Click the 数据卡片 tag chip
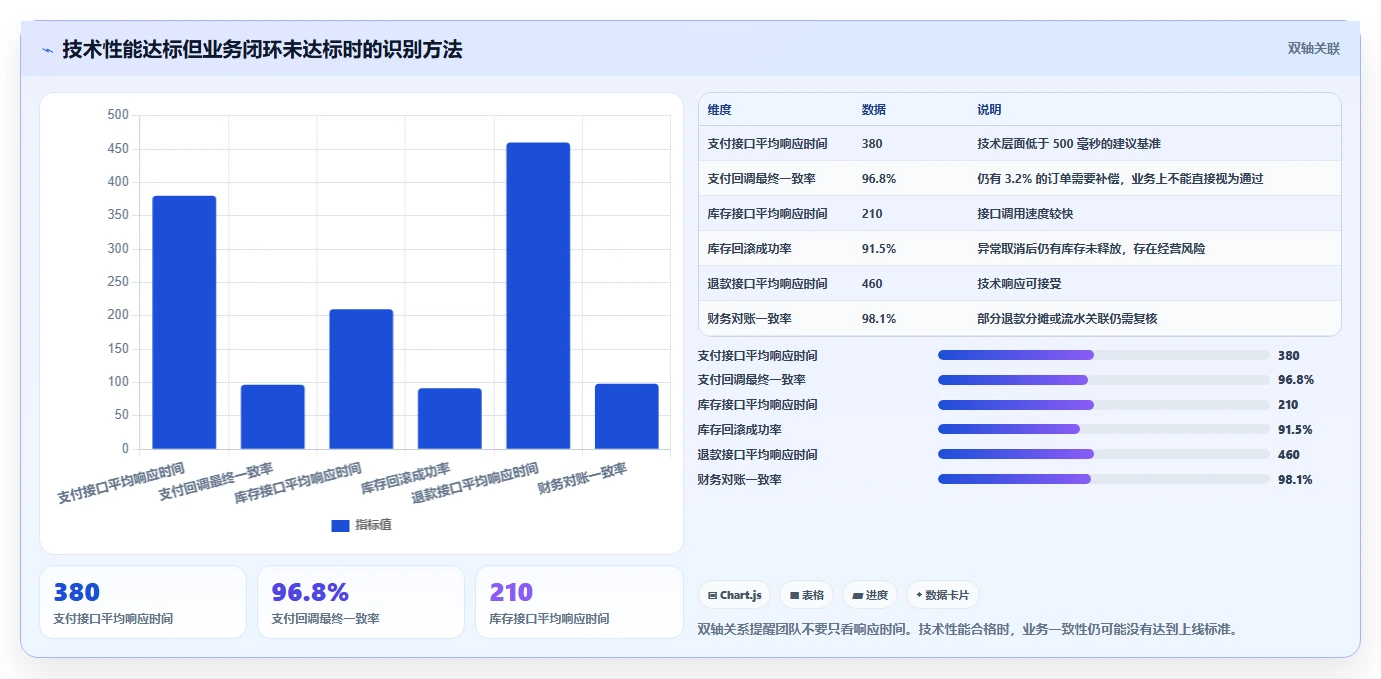The image size is (1381, 679). (942, 595)
